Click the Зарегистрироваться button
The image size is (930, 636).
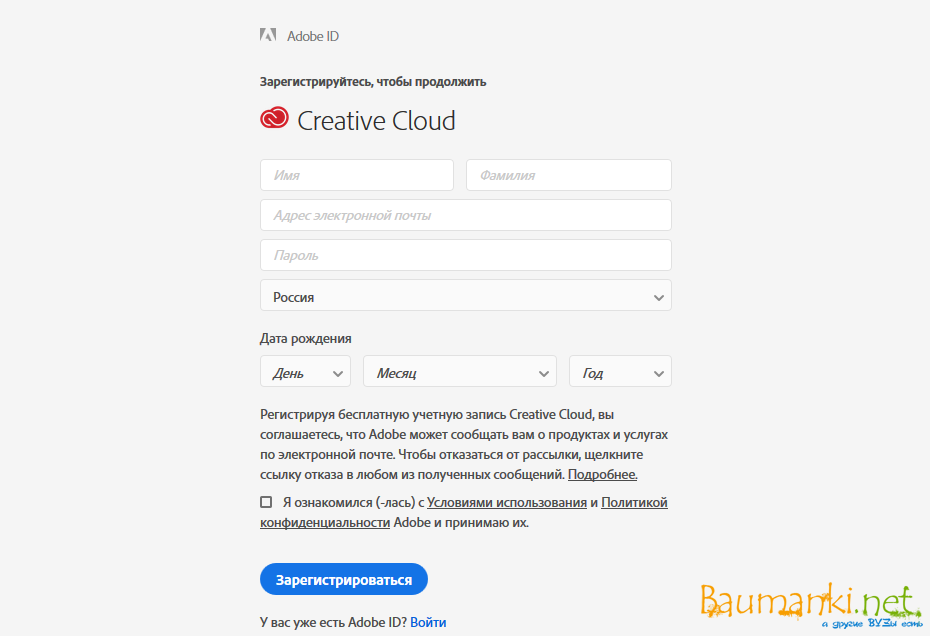pos(344,579)
